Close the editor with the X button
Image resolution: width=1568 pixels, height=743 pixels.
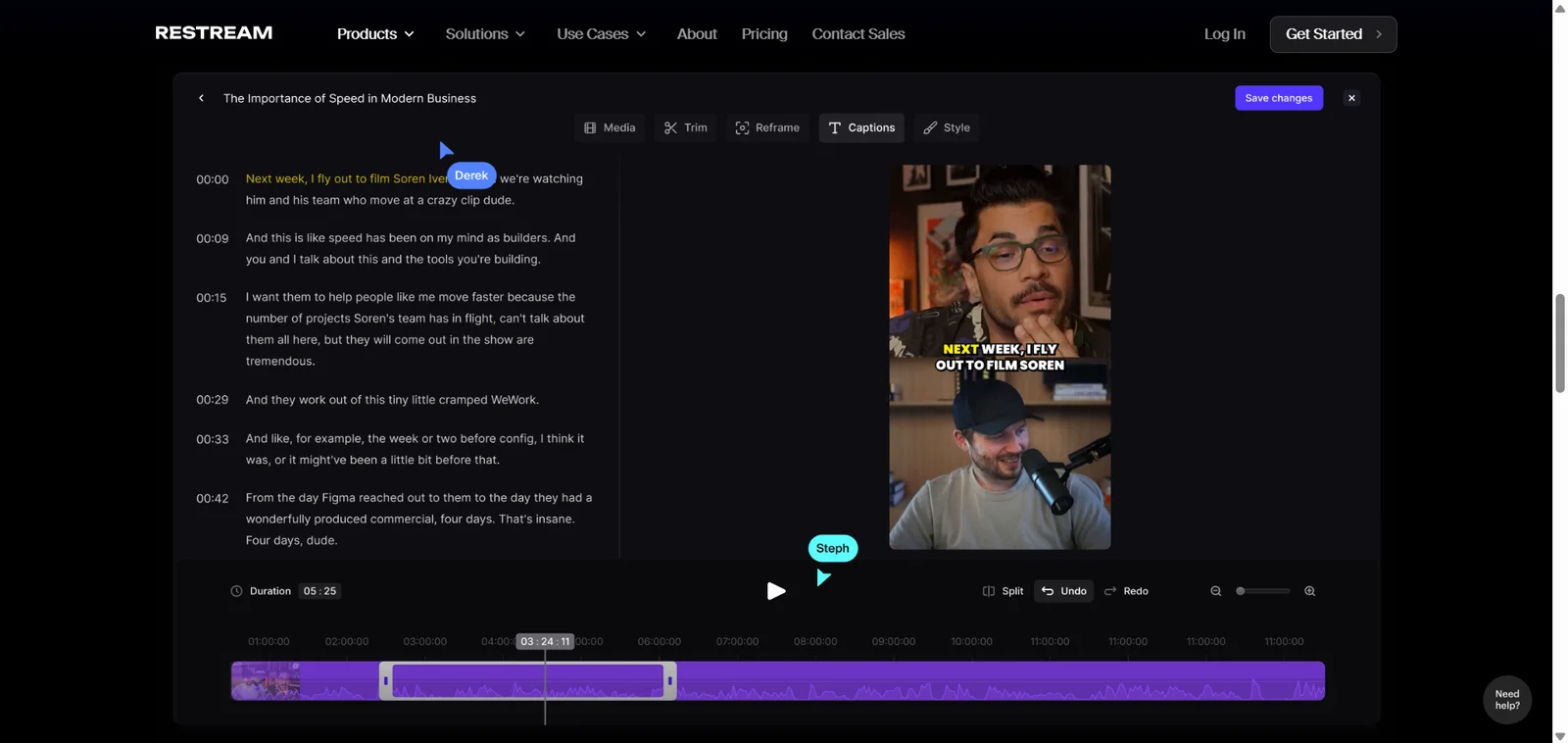(1351, 98)
